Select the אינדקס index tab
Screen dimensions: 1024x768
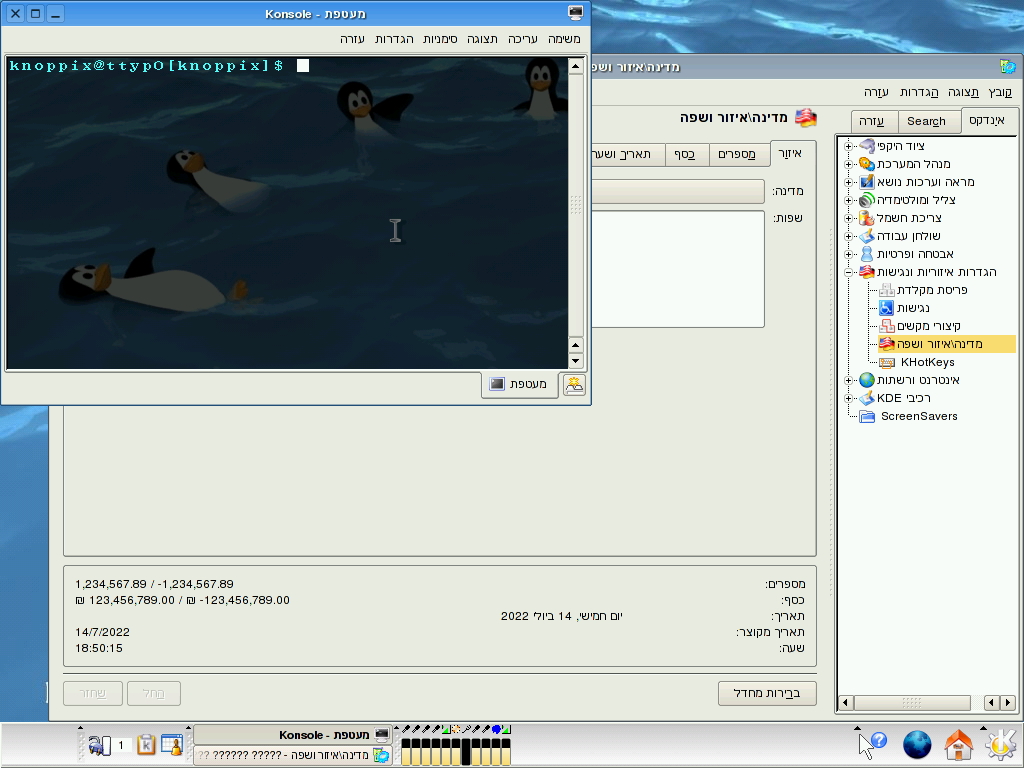(987, 120)
